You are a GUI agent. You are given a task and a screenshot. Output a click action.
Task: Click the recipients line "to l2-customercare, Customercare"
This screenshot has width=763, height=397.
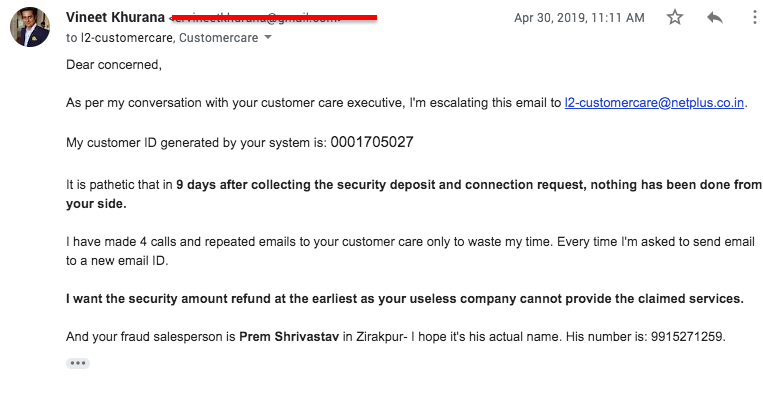tap(162, 37)
